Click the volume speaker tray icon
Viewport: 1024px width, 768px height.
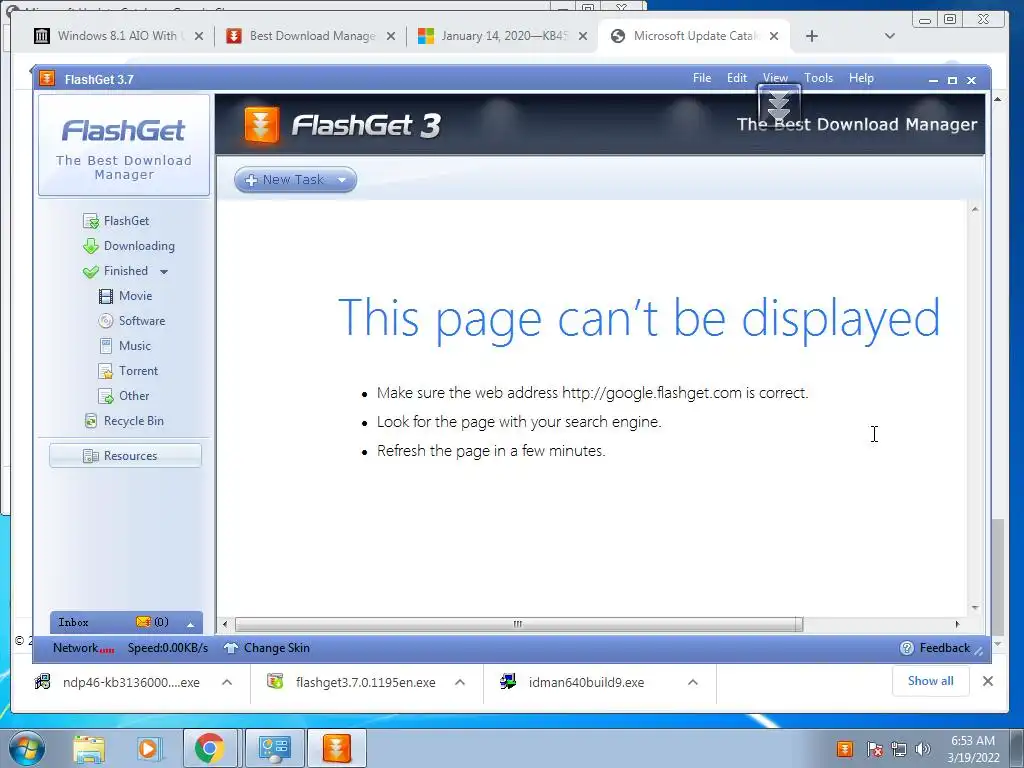(923, 749)
